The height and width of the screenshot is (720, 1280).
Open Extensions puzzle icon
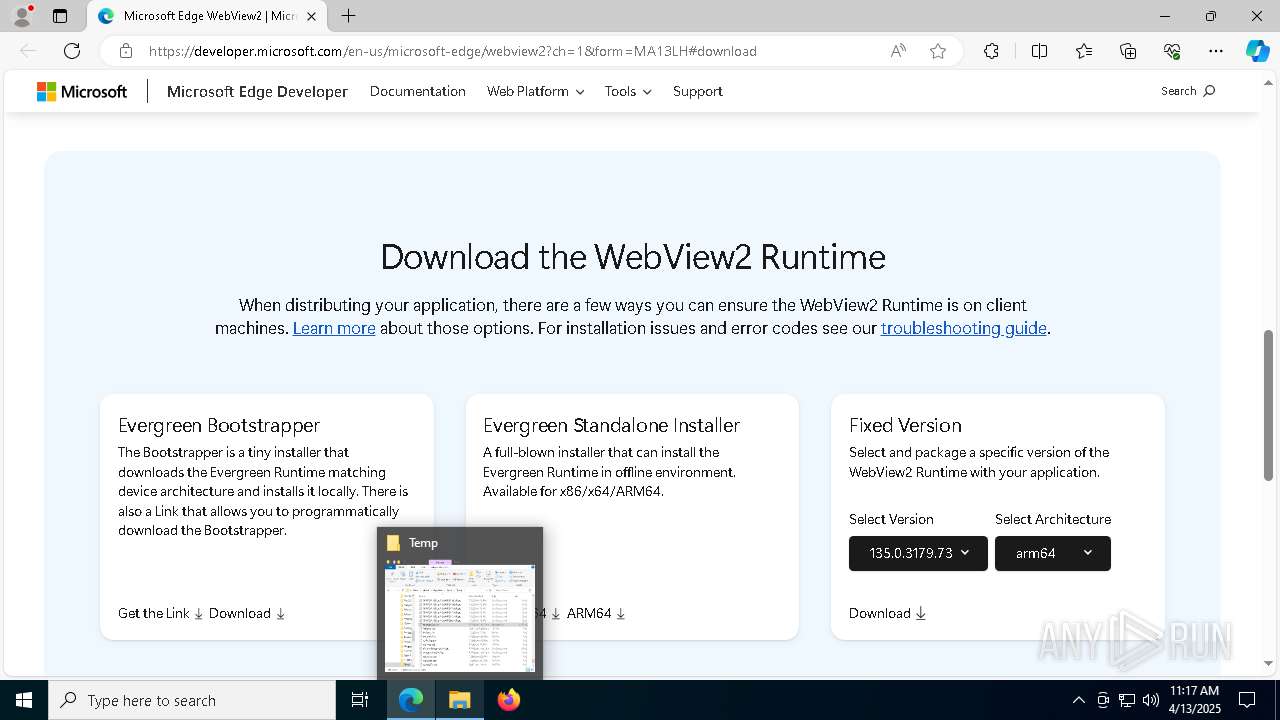pyautogui.click(x=991, y=51)
